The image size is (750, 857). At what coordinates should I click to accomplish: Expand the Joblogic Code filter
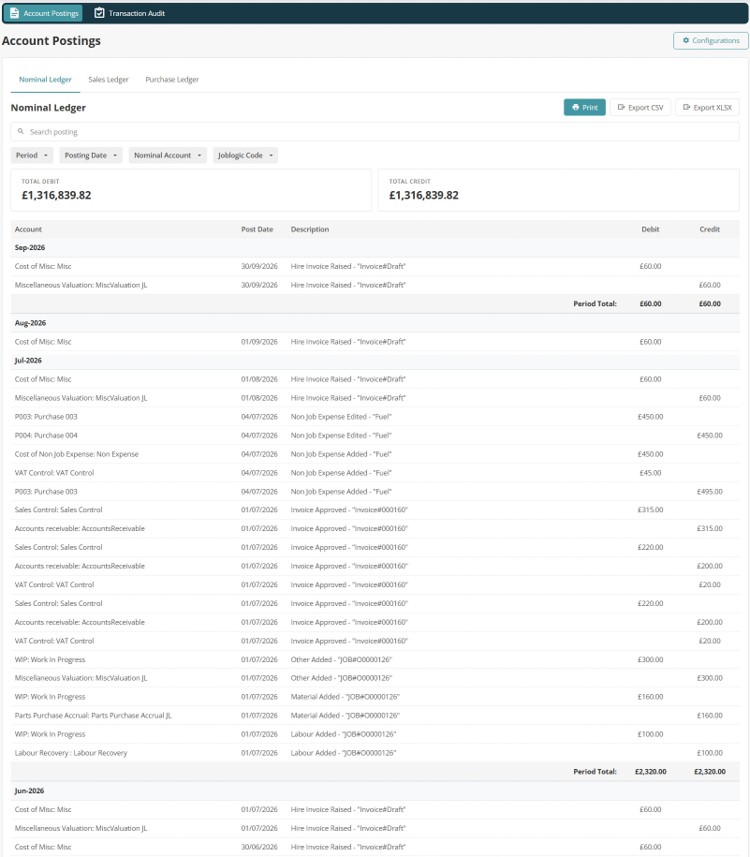point(245,155)
